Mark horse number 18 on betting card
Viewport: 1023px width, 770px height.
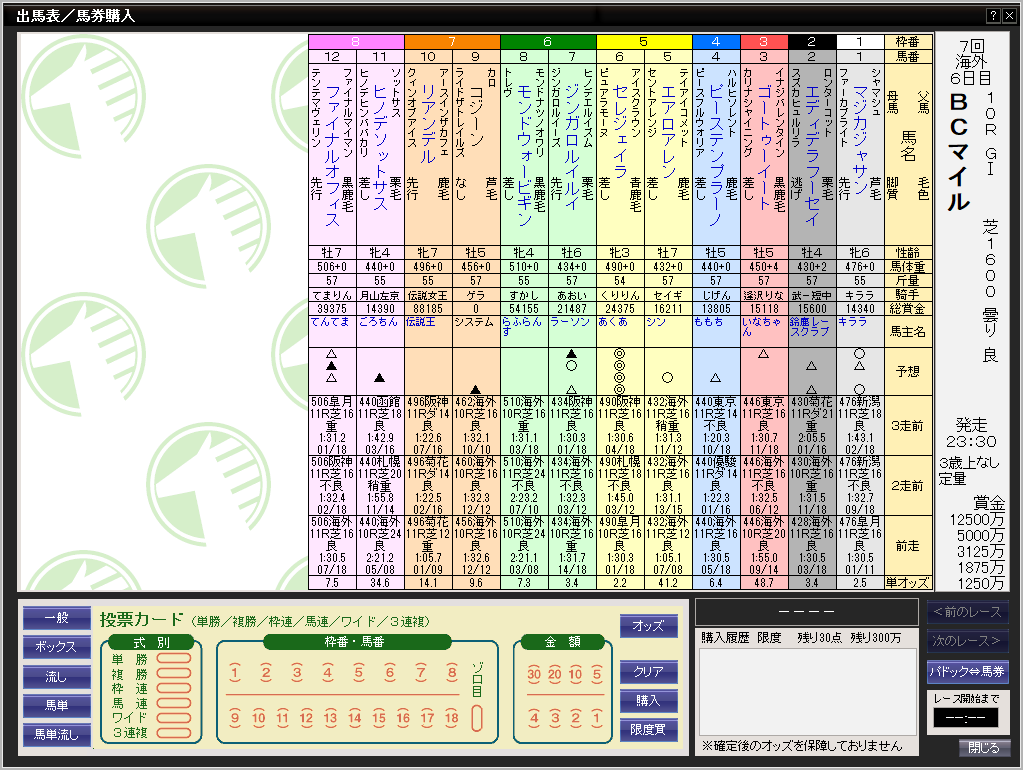451,718
